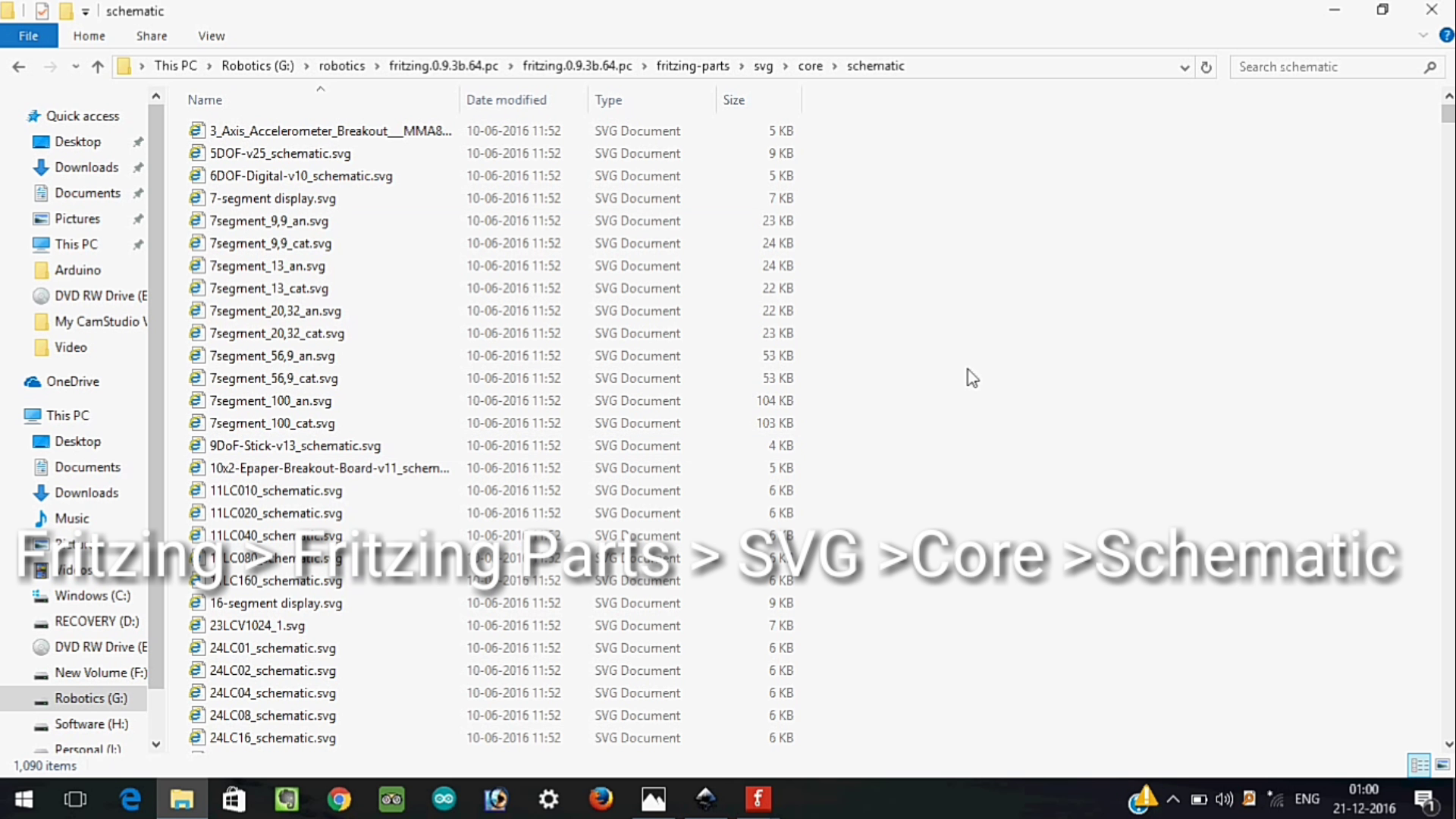
Task: Click the search magnifier icon
Action: point(1429,67)
